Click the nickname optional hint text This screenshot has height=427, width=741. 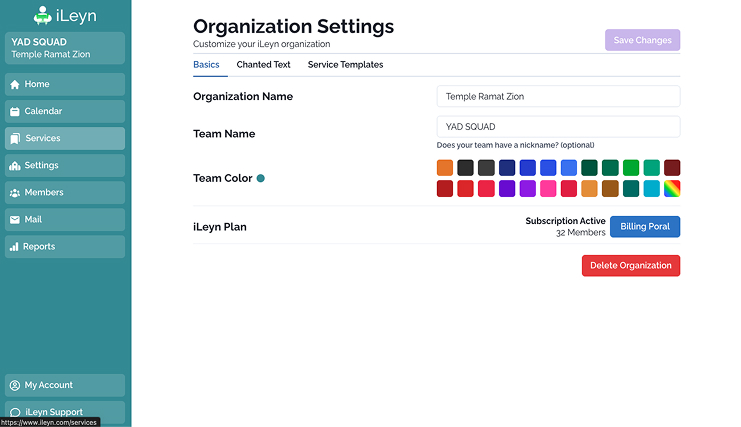515,145
